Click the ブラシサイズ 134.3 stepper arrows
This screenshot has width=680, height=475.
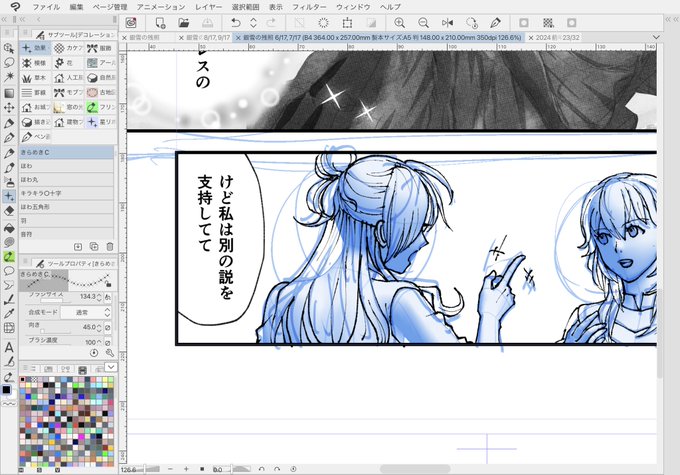coord(99,297)
